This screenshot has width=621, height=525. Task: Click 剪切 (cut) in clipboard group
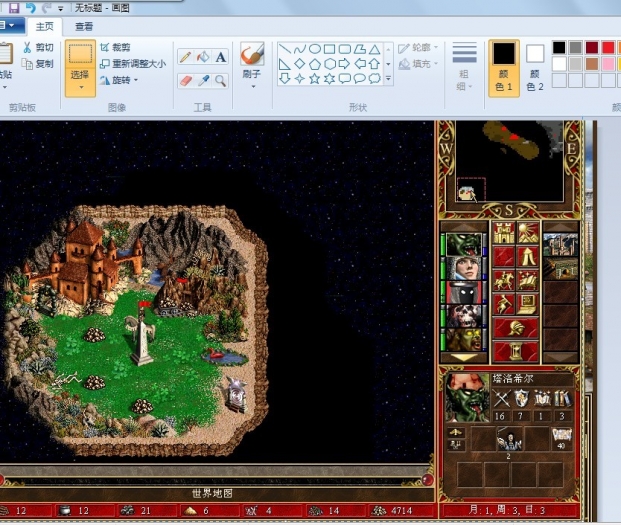[x=38, y=48]
